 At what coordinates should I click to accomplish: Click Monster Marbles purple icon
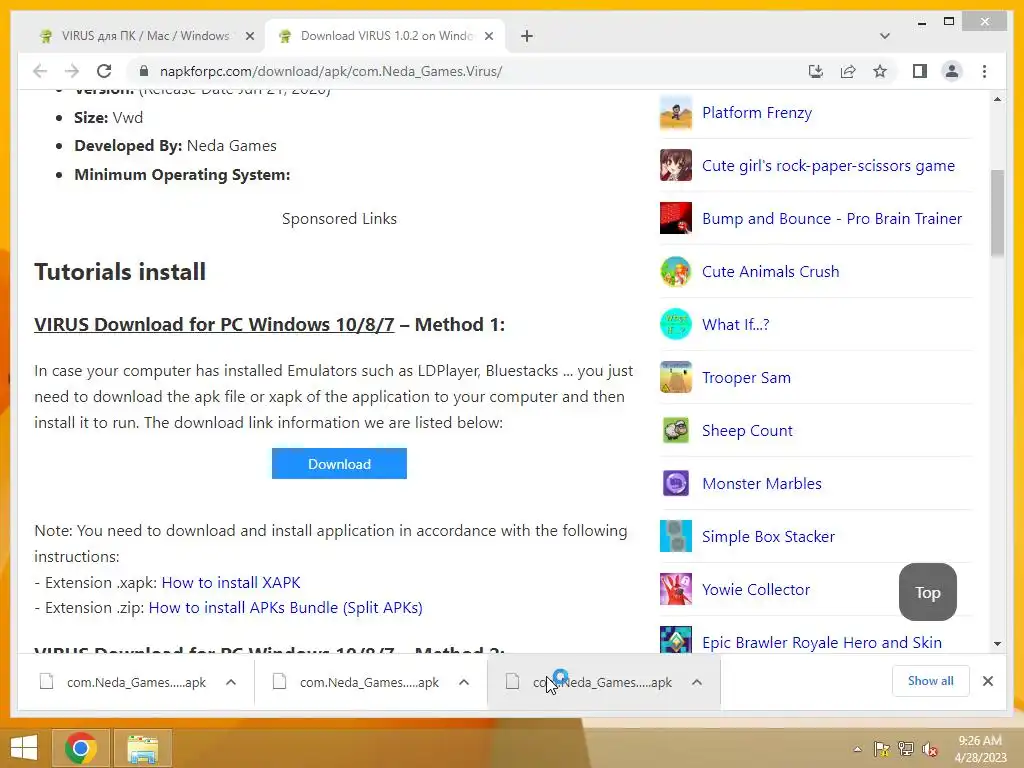point(676,483)
